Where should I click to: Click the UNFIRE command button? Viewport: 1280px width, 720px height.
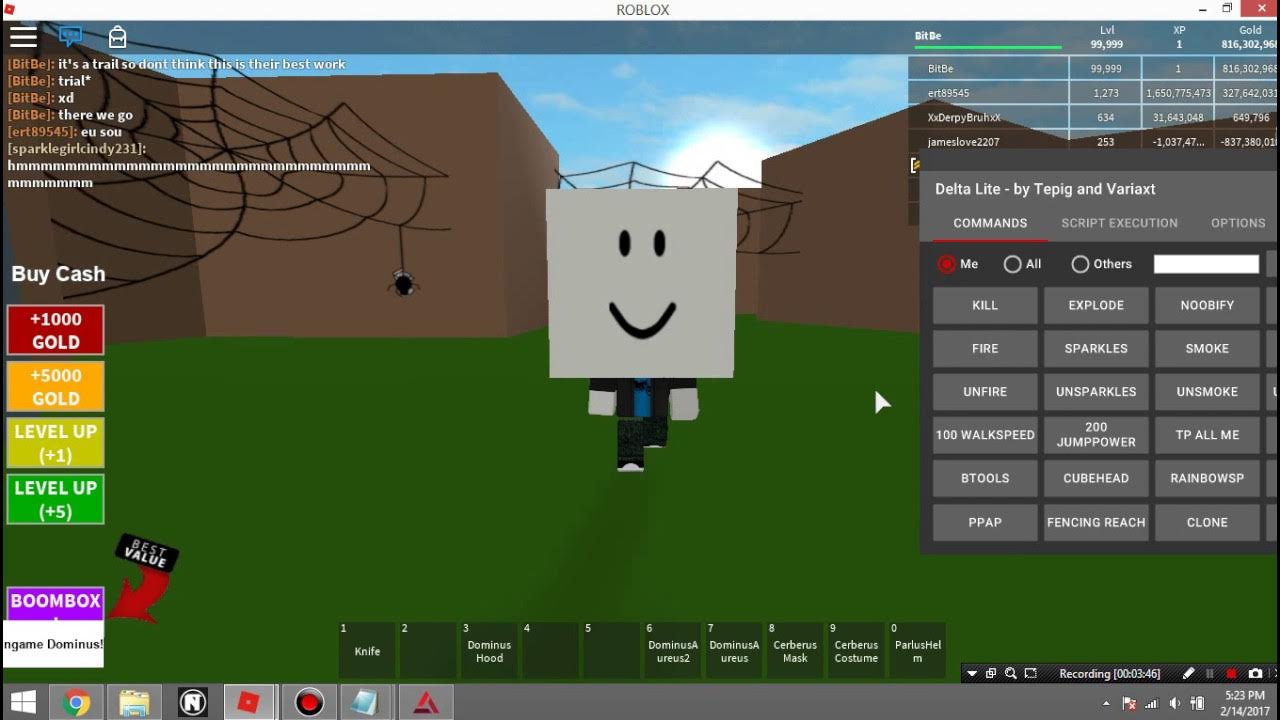(985, 392)
